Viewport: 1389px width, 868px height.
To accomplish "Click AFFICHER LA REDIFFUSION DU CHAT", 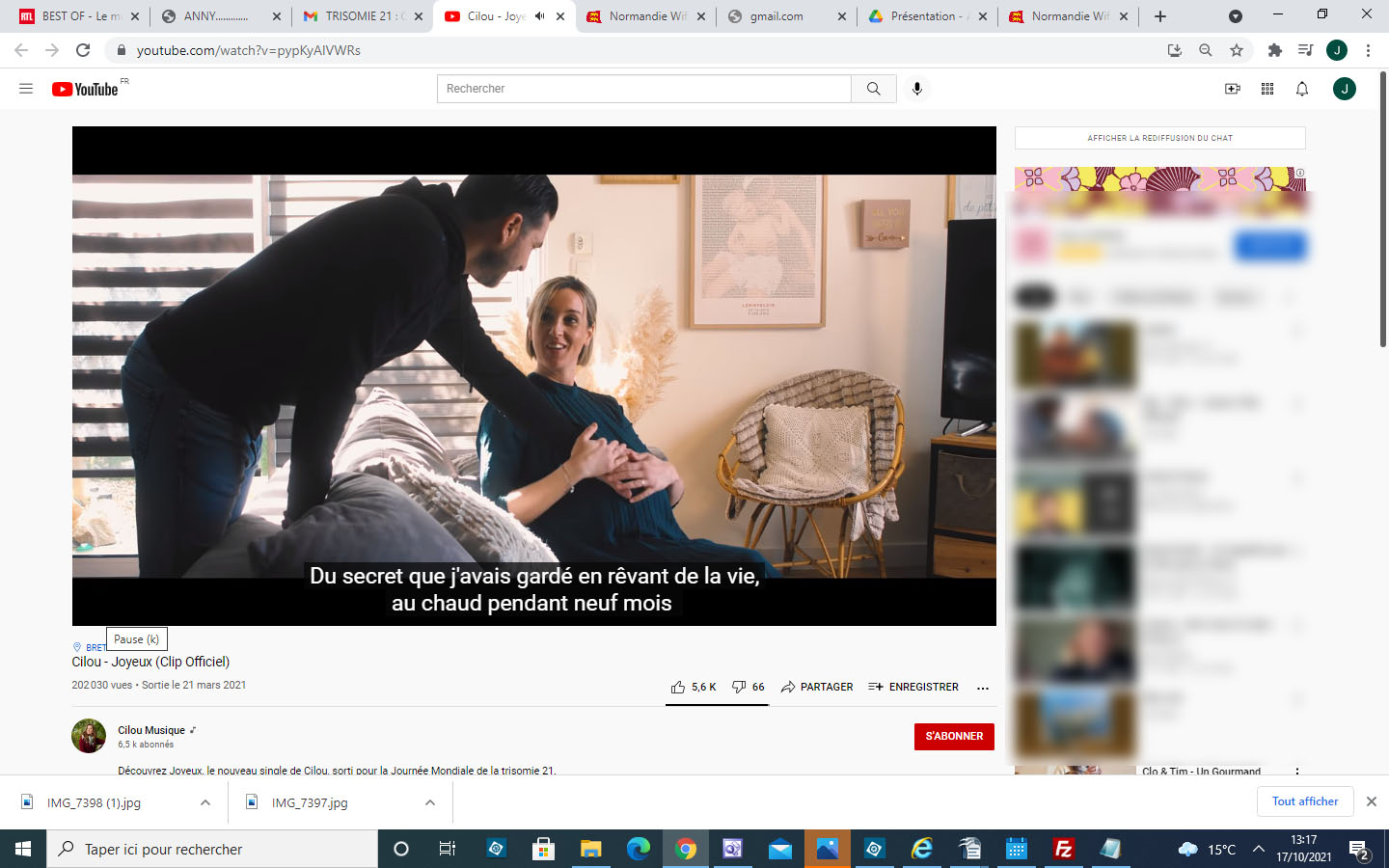I will tap(1160, 138).
